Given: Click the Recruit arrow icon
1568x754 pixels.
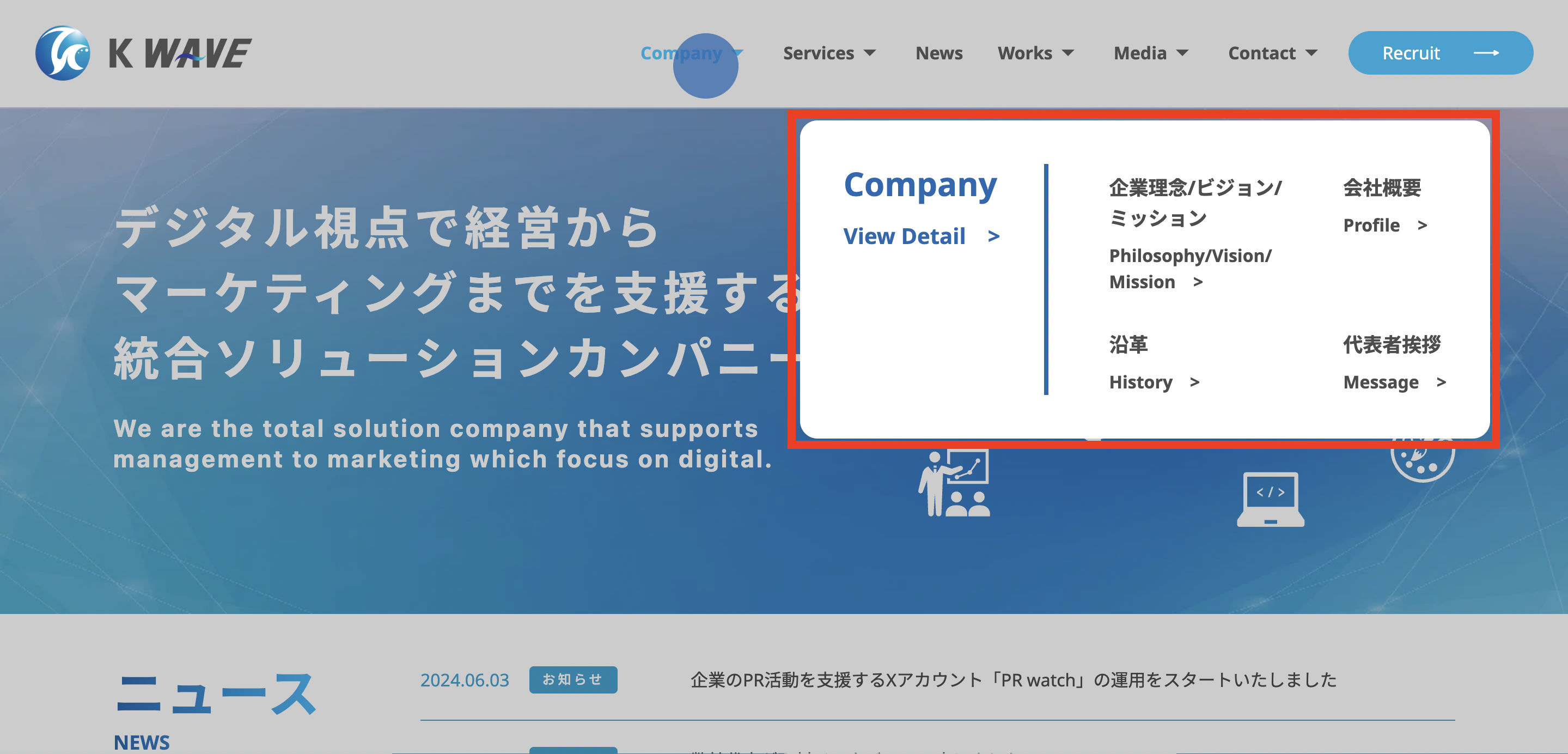Looking at the screenshot, I should (x=1486, y=53).
